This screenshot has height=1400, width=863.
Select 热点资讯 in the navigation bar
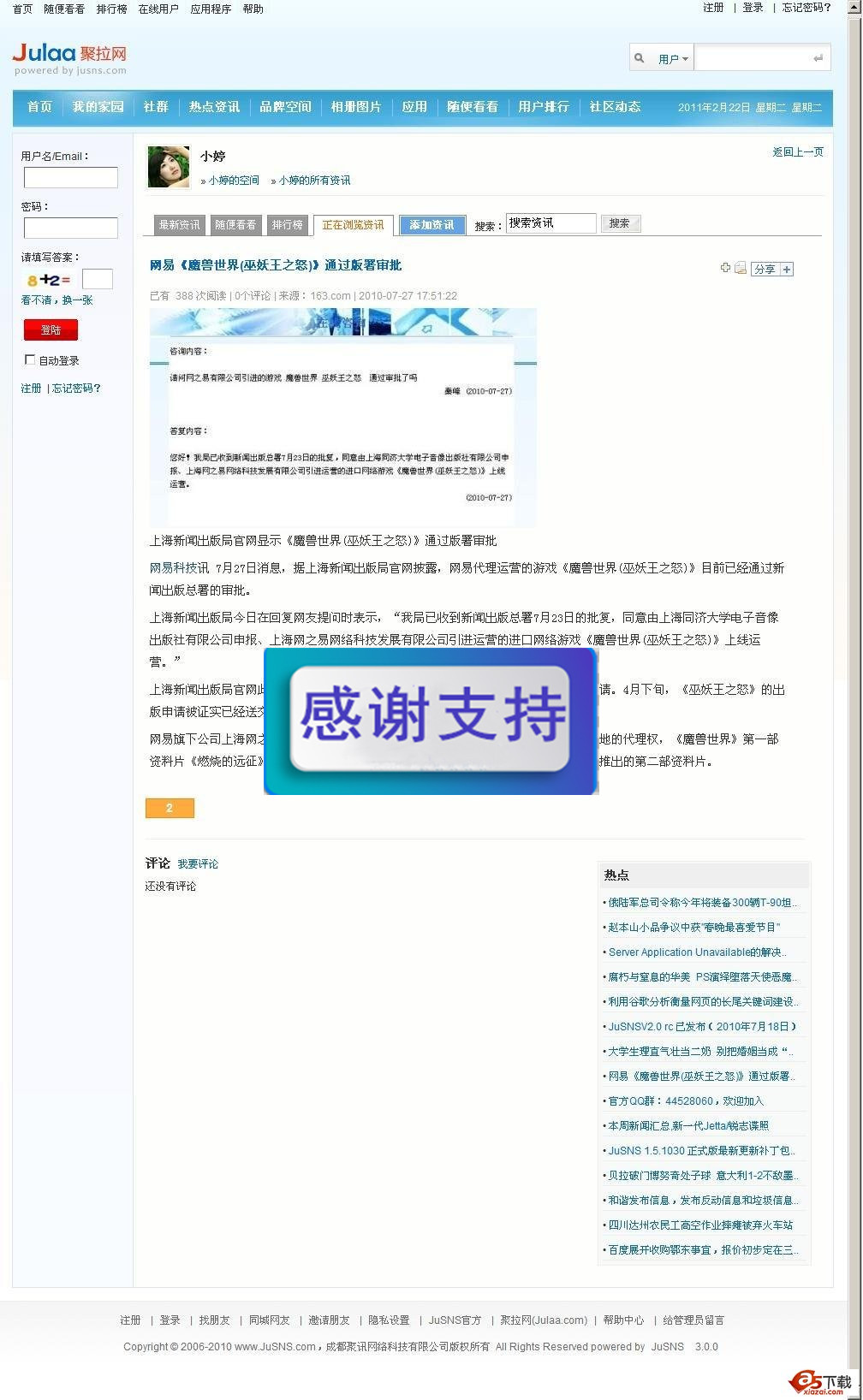point(215,107)
